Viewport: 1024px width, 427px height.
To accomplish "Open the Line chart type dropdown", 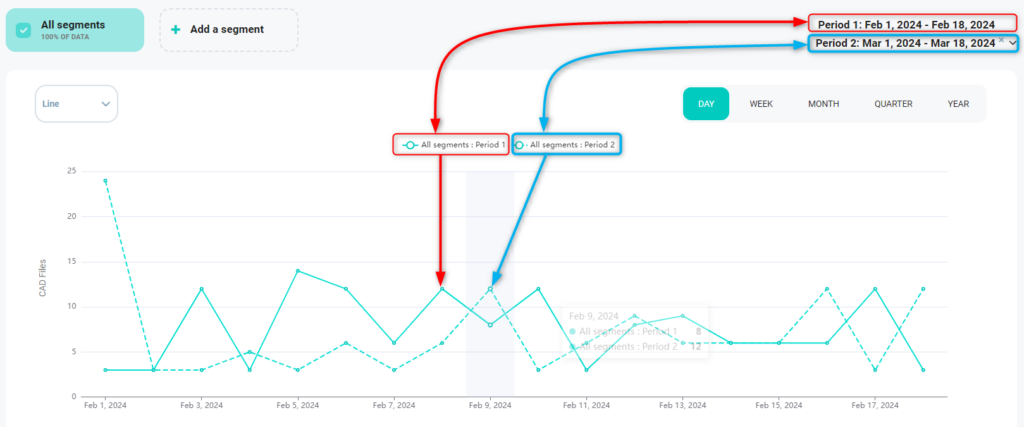I will (76, 103).
